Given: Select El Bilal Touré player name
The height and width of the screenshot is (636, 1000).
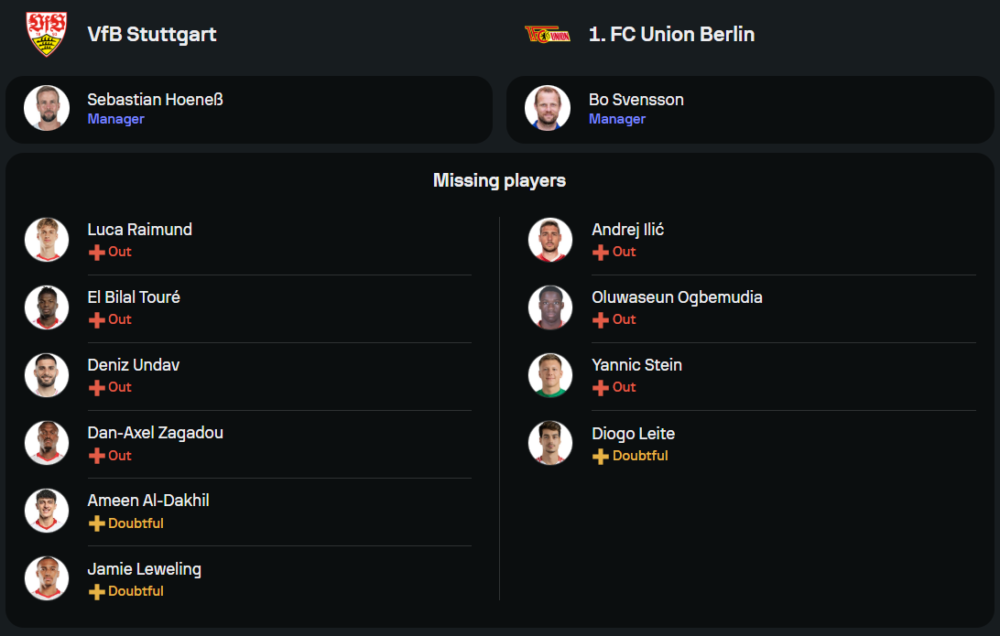Looking at the screenshot, I should click(134, 297).
